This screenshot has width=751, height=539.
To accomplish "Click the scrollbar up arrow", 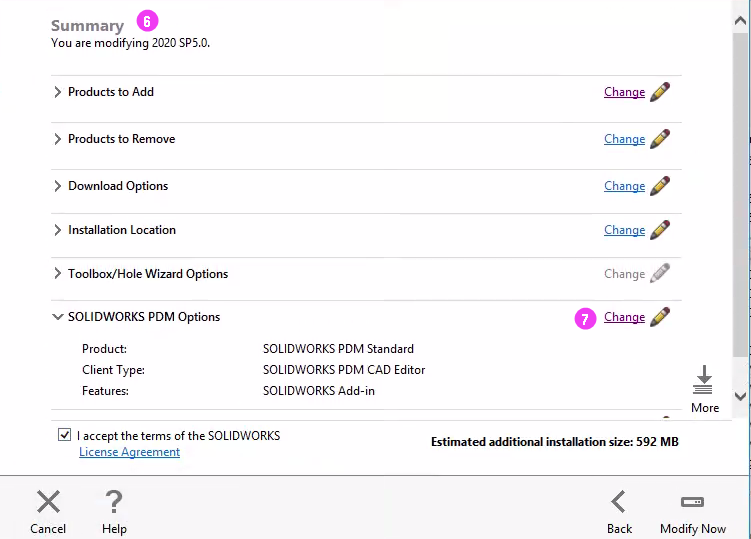I will (740, 21).
